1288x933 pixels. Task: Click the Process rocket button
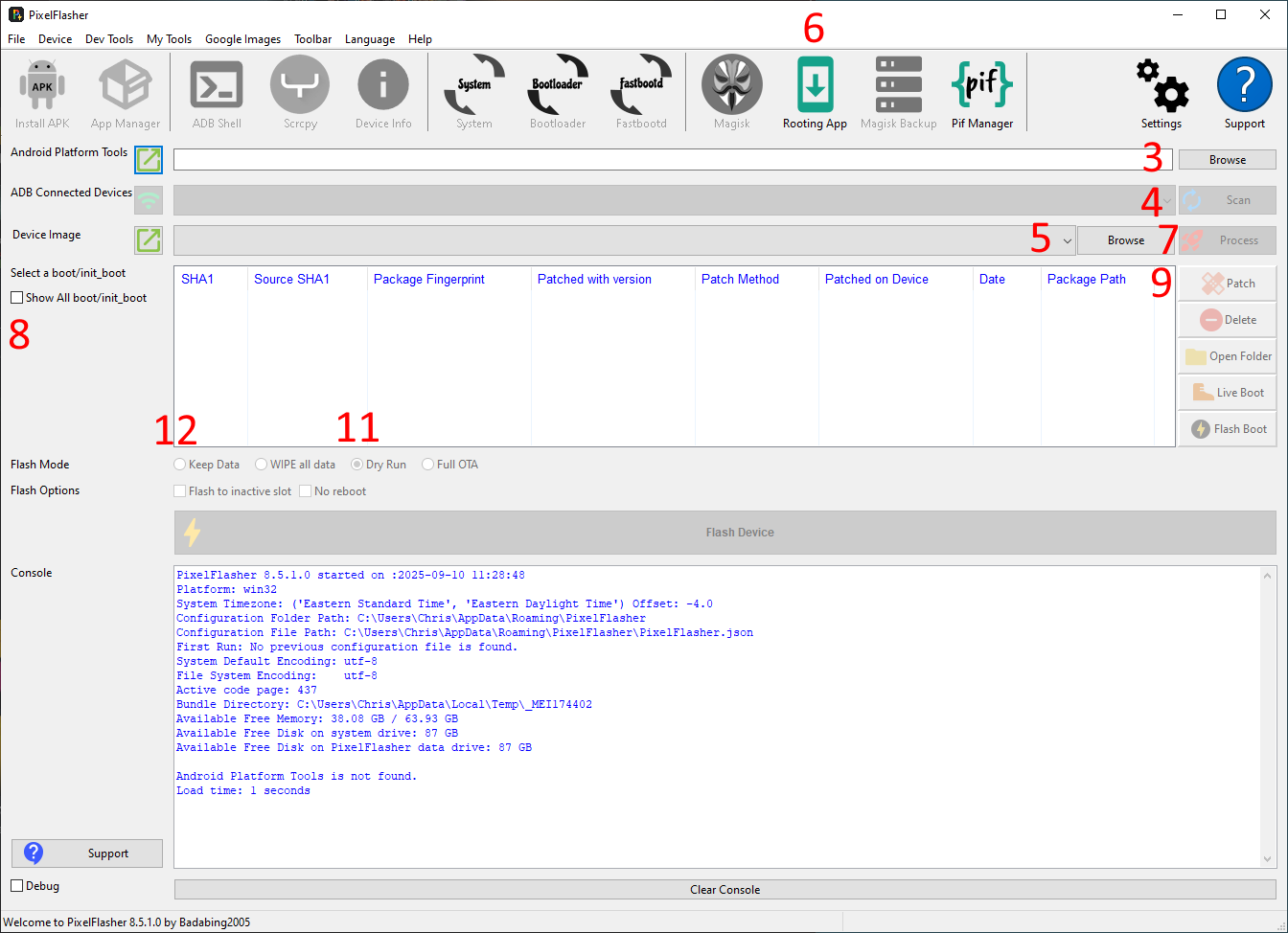[x=1228, y=240]
